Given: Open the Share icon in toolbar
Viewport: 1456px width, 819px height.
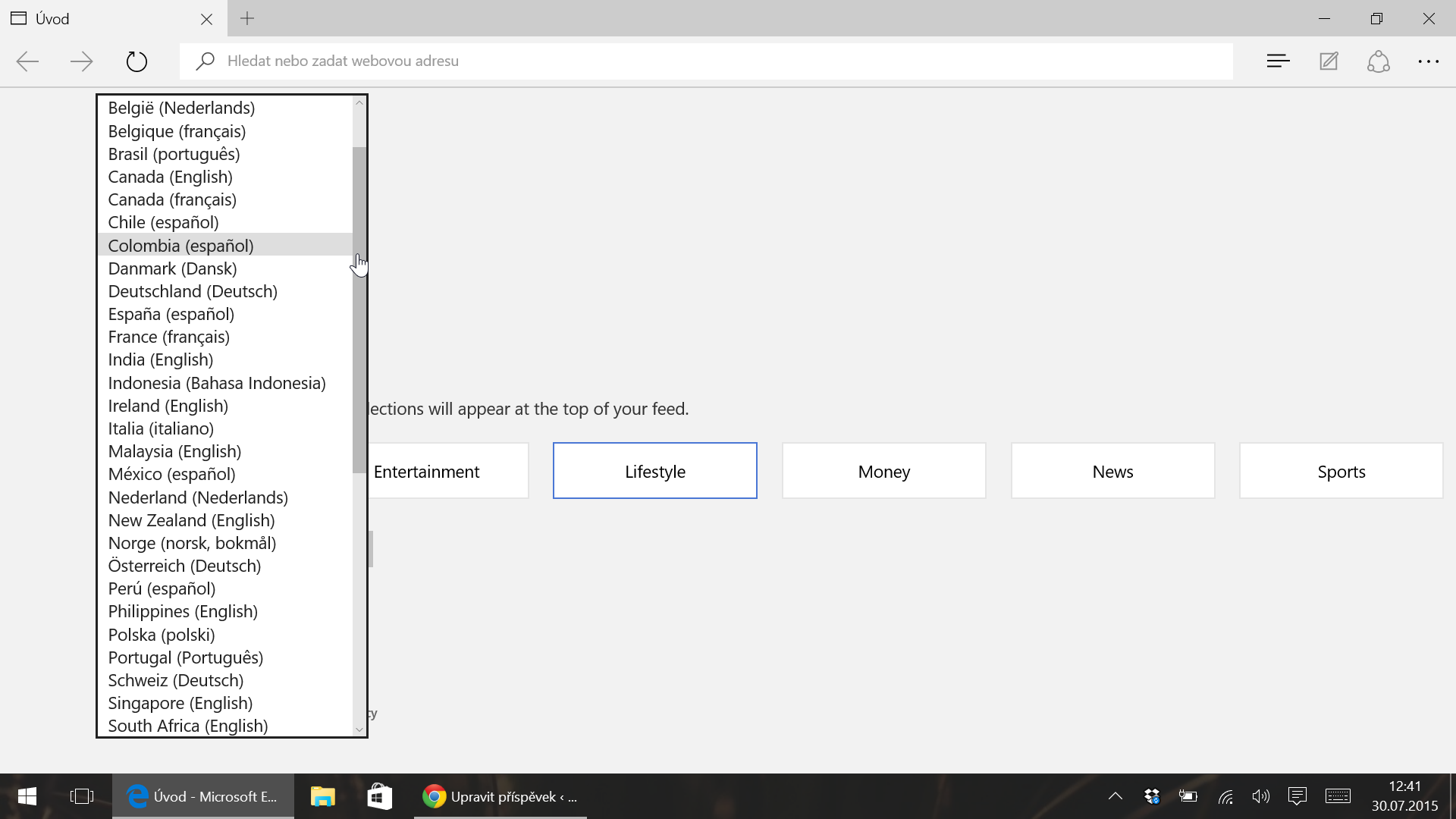Looking at the screenshot, I should coord(1379,61).
